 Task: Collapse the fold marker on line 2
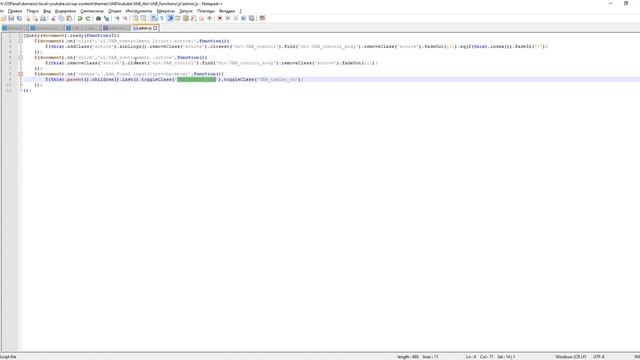pyautogui.click(x=20, y=41)
